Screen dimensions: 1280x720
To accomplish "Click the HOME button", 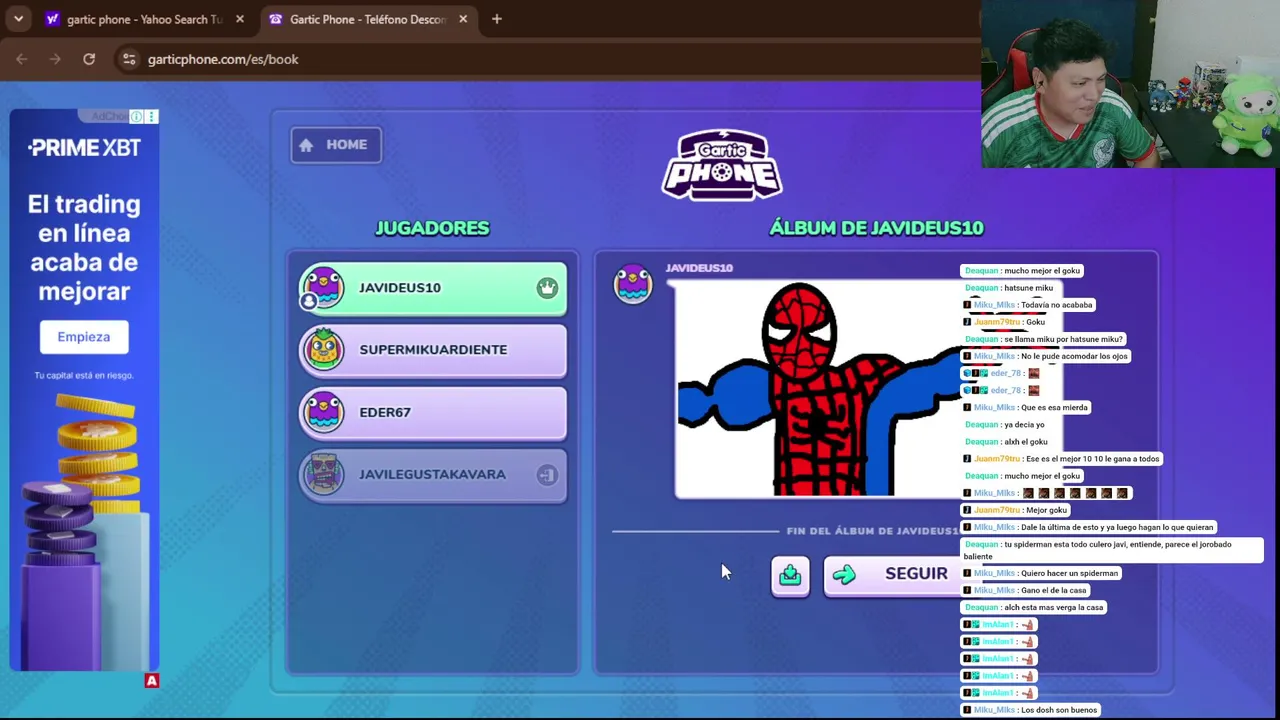I will [336, 145].
